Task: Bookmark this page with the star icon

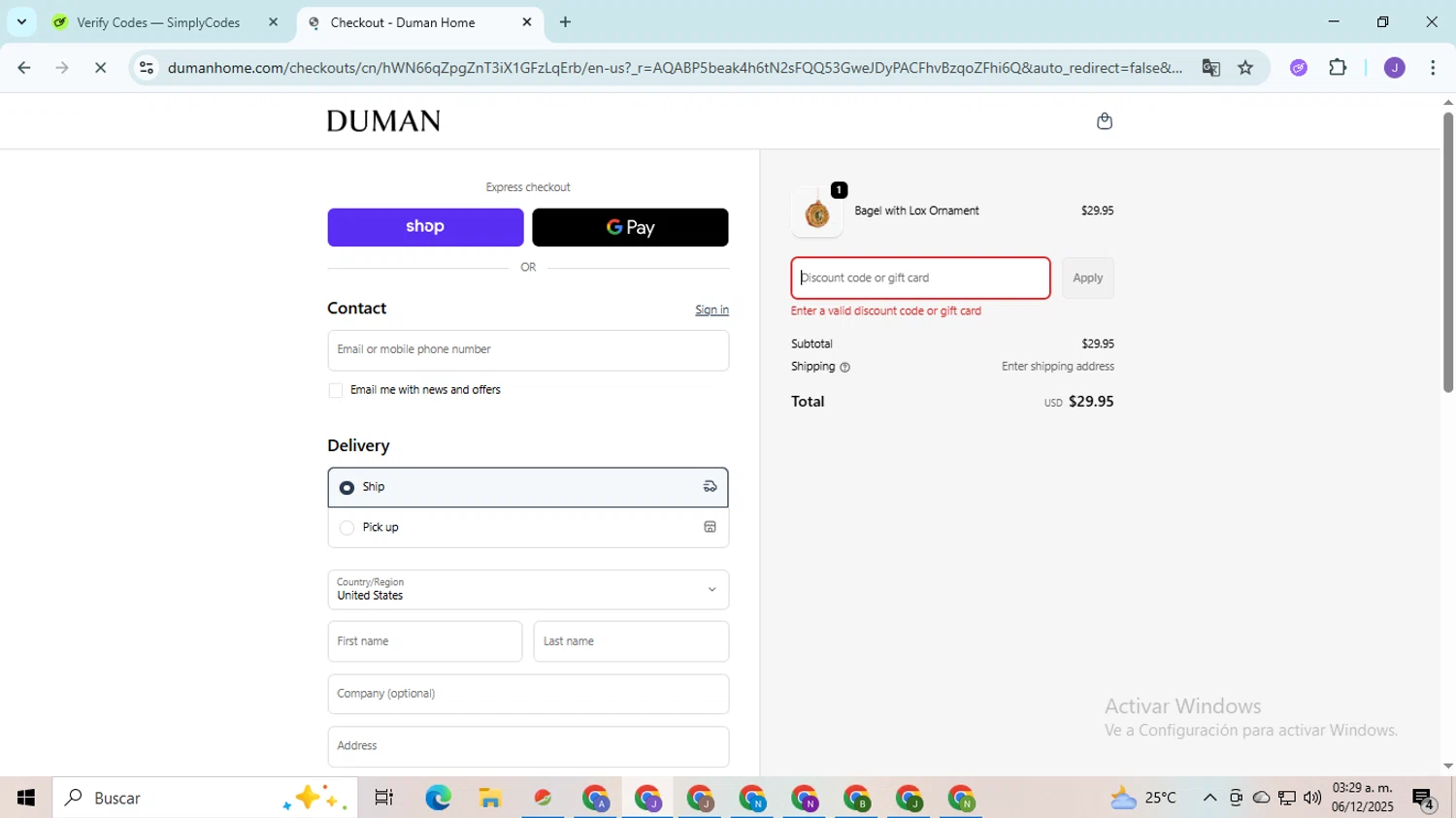Action: pyautogui.click(x=1245, y=68)
